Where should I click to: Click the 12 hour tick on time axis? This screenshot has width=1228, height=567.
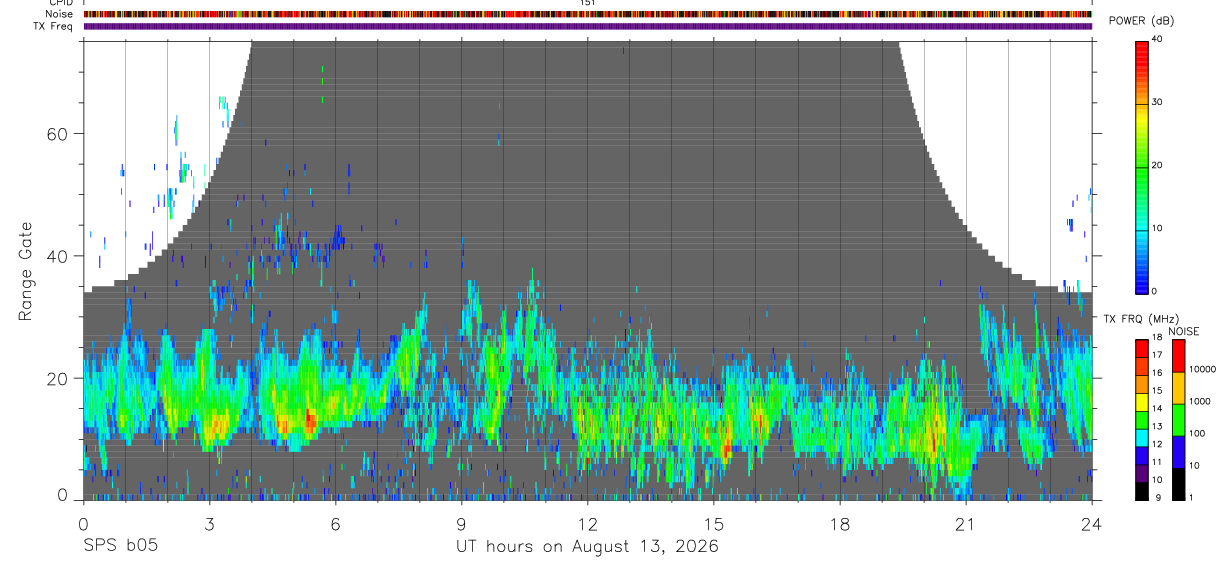click(587, 523)
